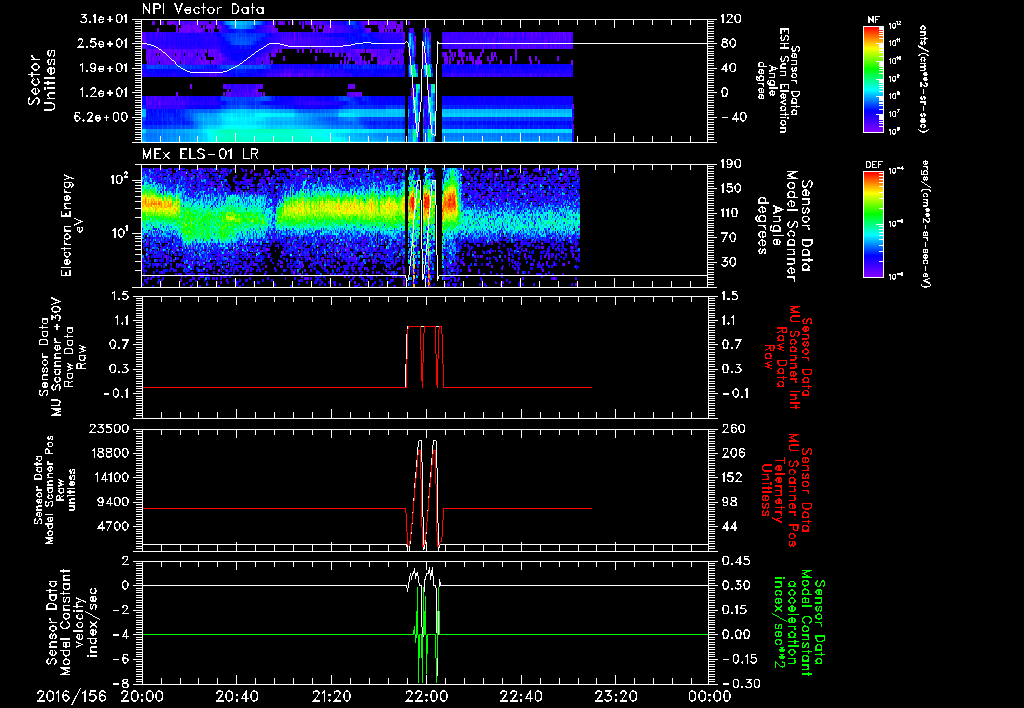1024x708 pixels.
Task: Click the 120 tick on Sun Elevation axis
Action: pos(730,19)
